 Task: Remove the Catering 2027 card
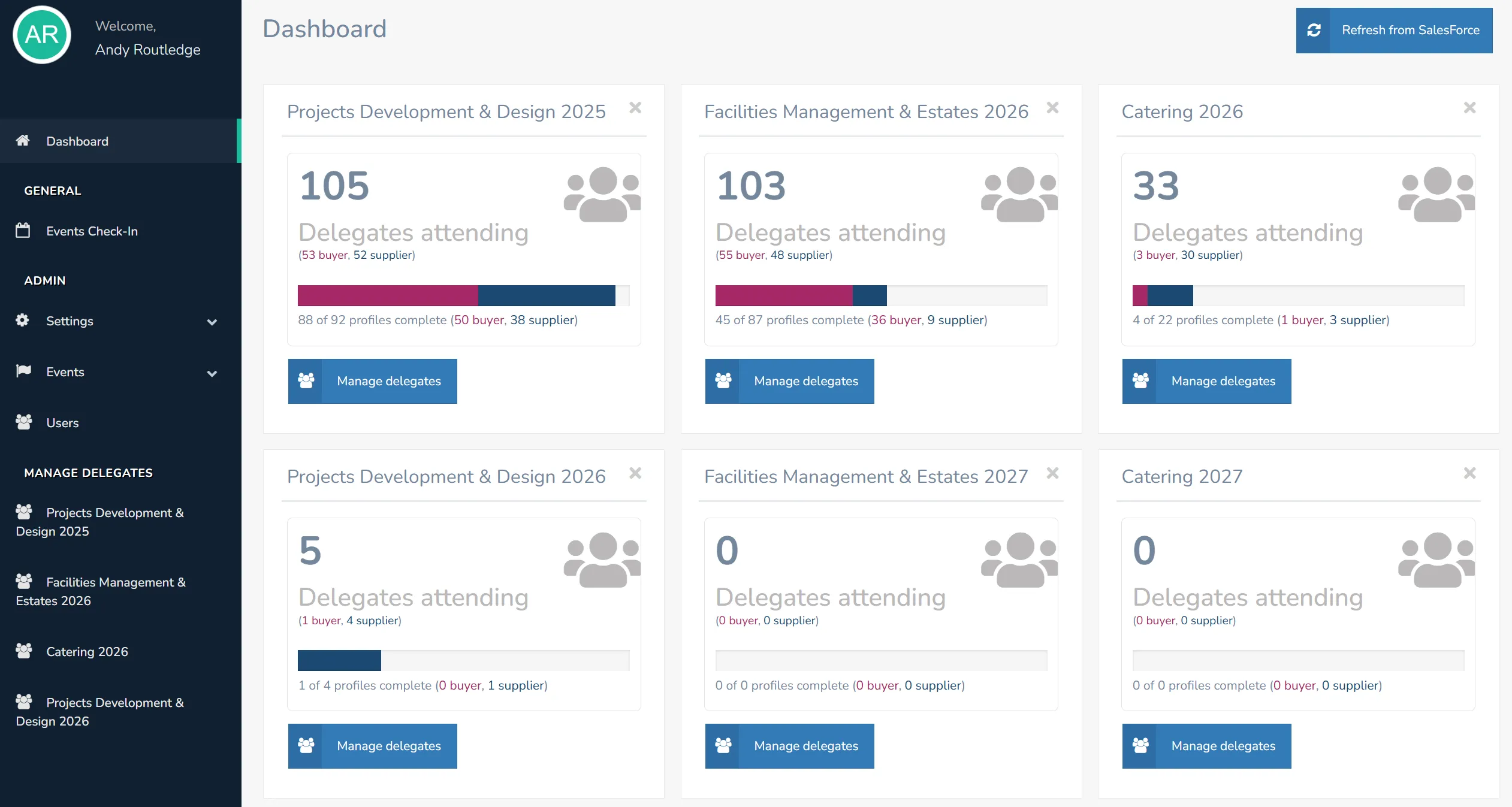coord(1469,473)
